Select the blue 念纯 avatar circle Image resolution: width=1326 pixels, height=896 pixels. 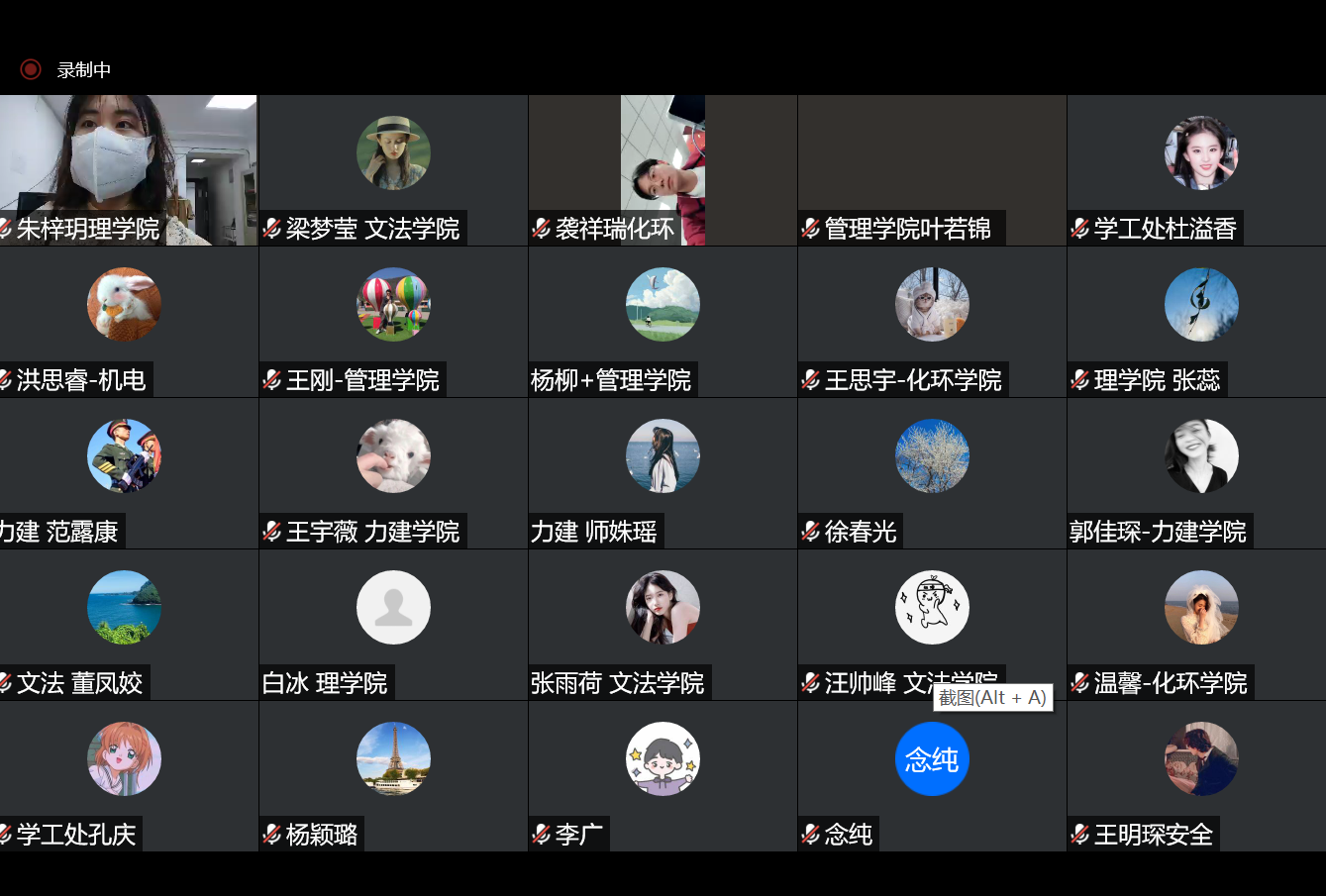coord(932,759)
